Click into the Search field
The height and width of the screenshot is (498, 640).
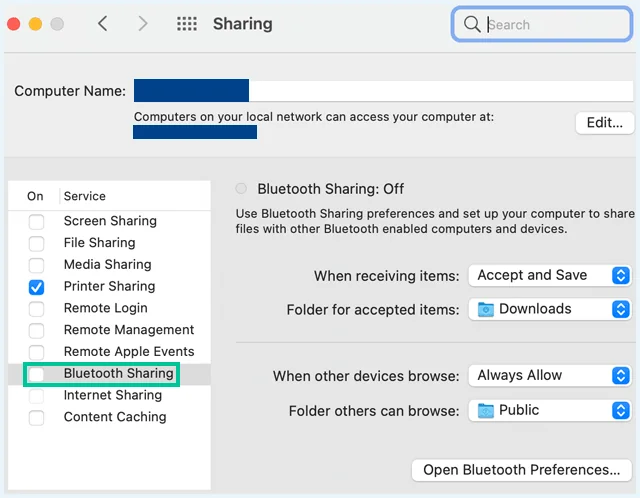pyautogui.click(x=542, y=24)
